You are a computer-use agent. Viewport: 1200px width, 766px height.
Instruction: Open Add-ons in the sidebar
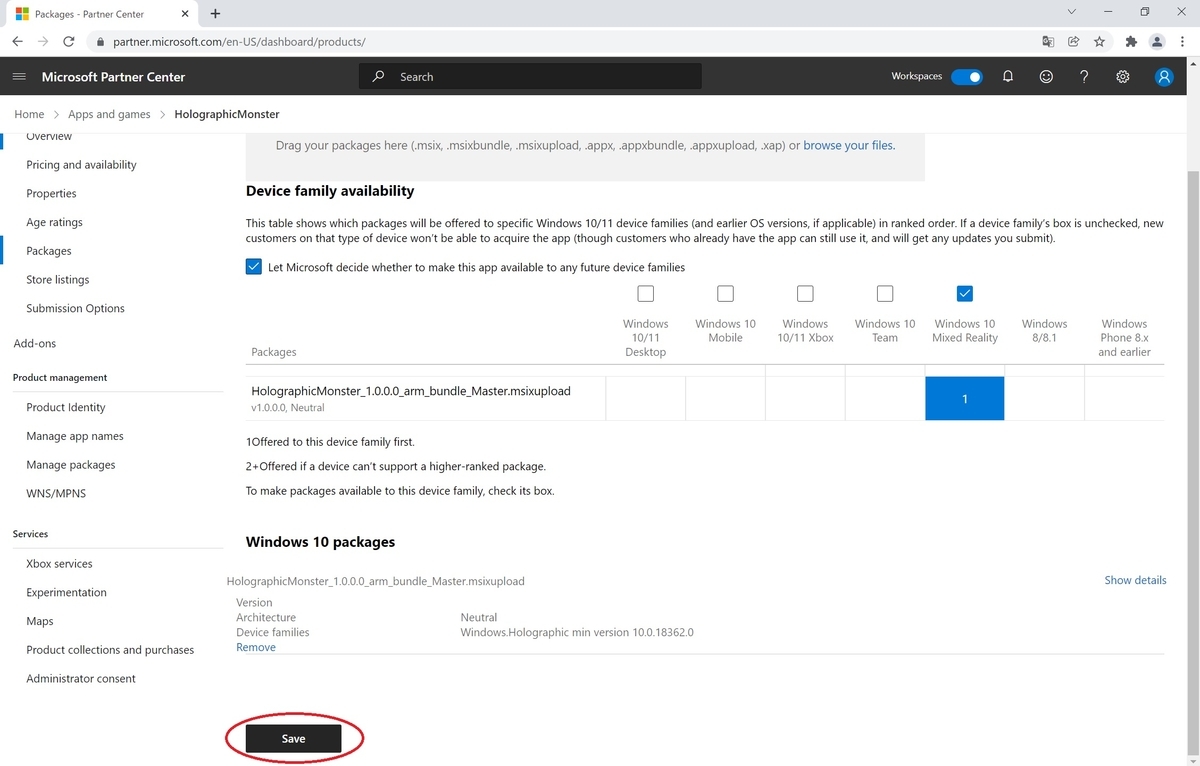click(35, 343)
